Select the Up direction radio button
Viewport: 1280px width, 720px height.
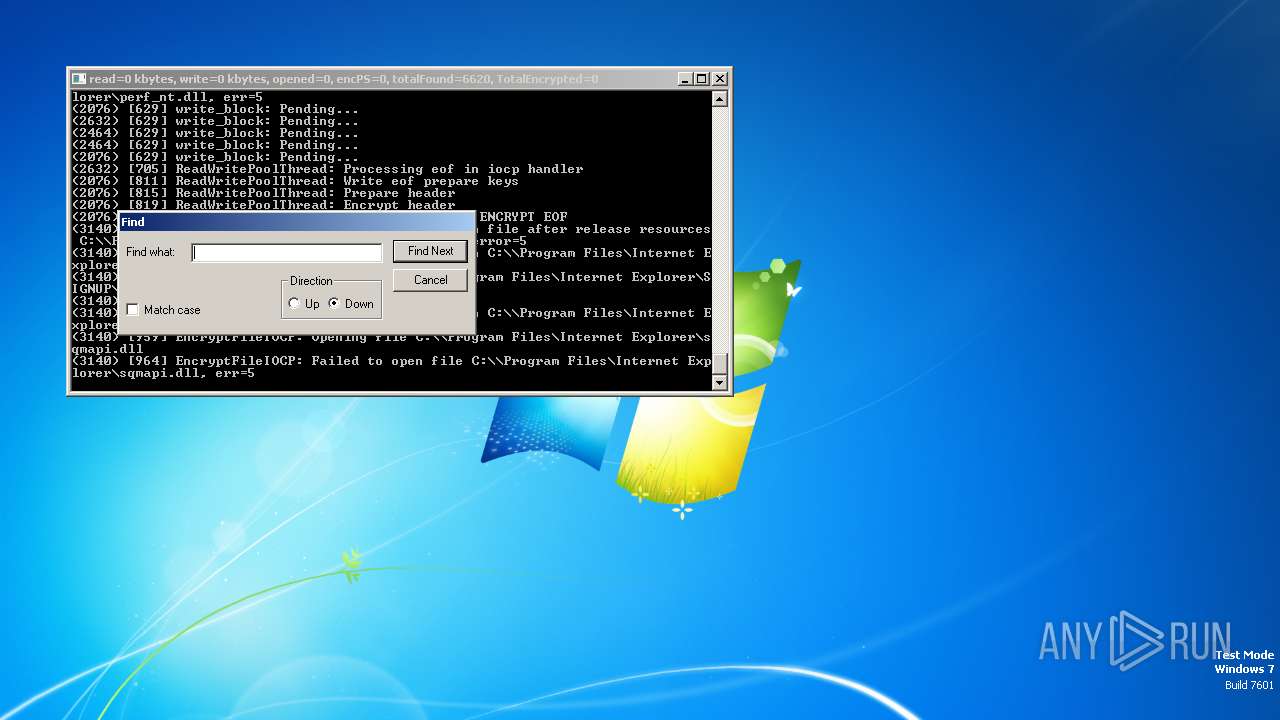pos(294,304)
